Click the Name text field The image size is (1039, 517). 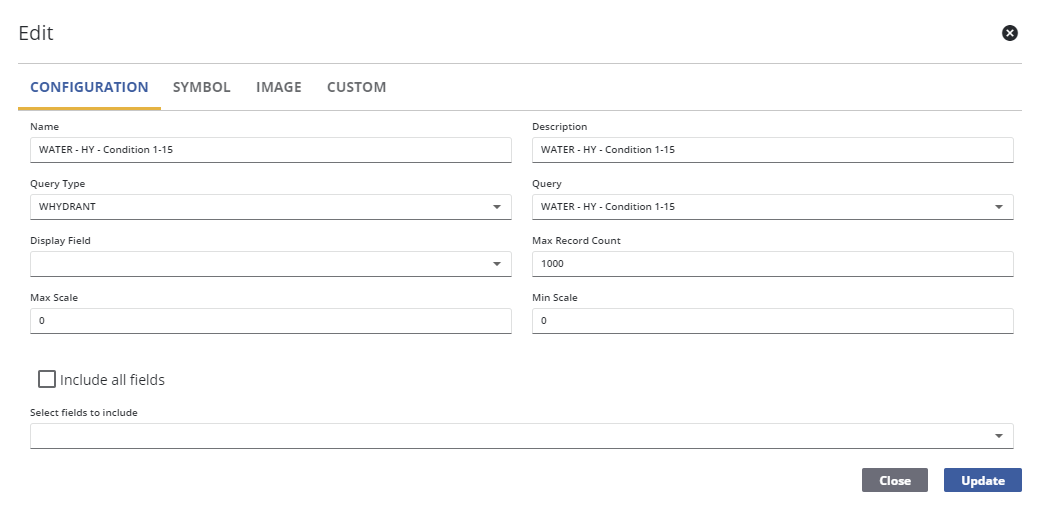270,150
